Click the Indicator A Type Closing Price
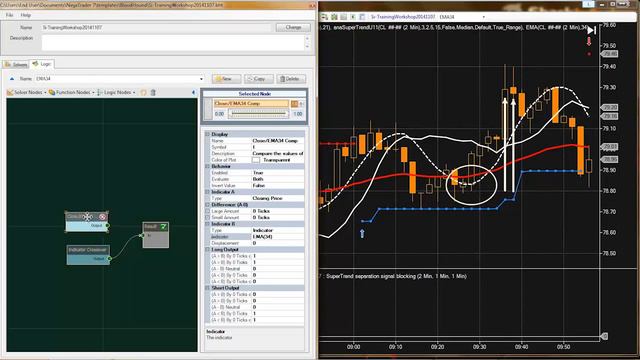This screenshot has height=360, width=640. [x=278, y=198]
